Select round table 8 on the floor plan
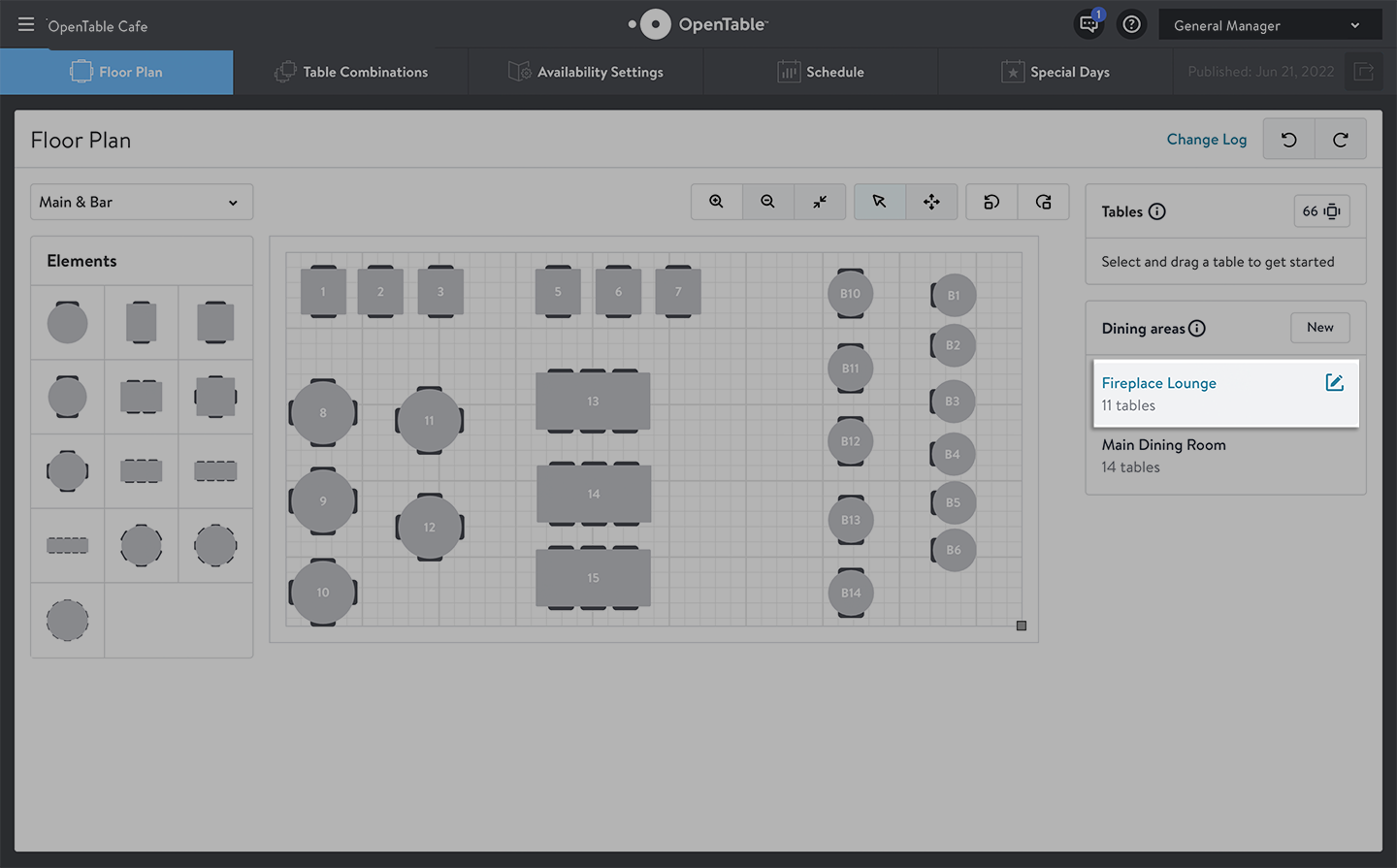 pos(323,412)
